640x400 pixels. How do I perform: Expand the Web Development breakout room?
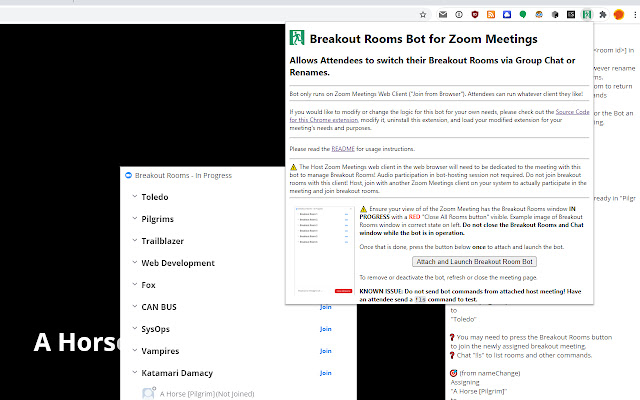tap(135, 262)
